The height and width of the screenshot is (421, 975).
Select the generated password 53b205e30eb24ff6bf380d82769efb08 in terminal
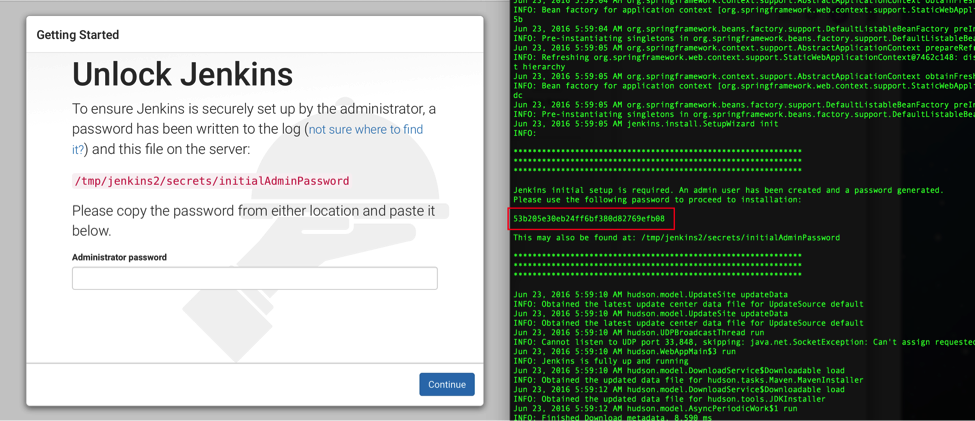tap(589, 219)
